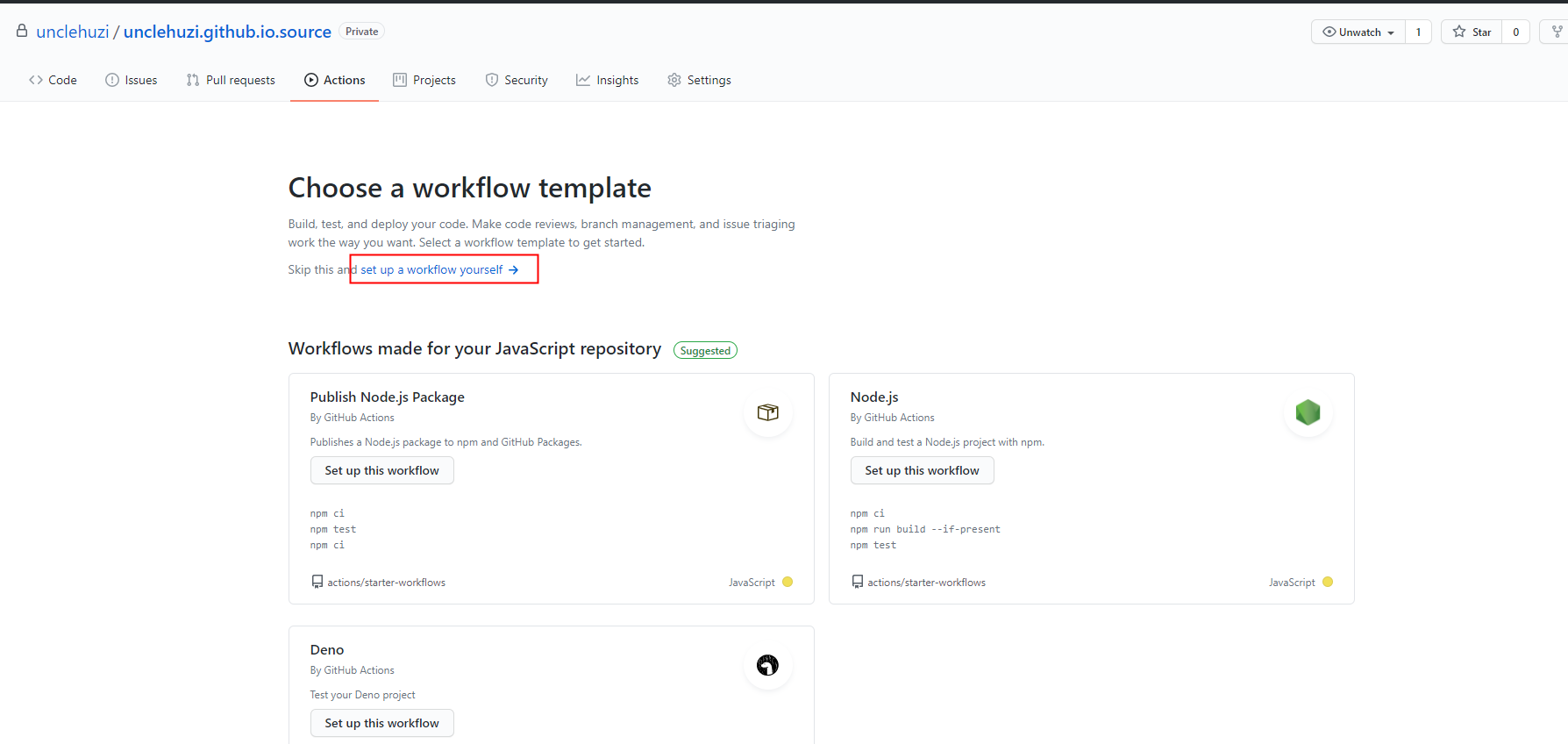Click the repo icon in Publish Node.js card

pos(317,582)
